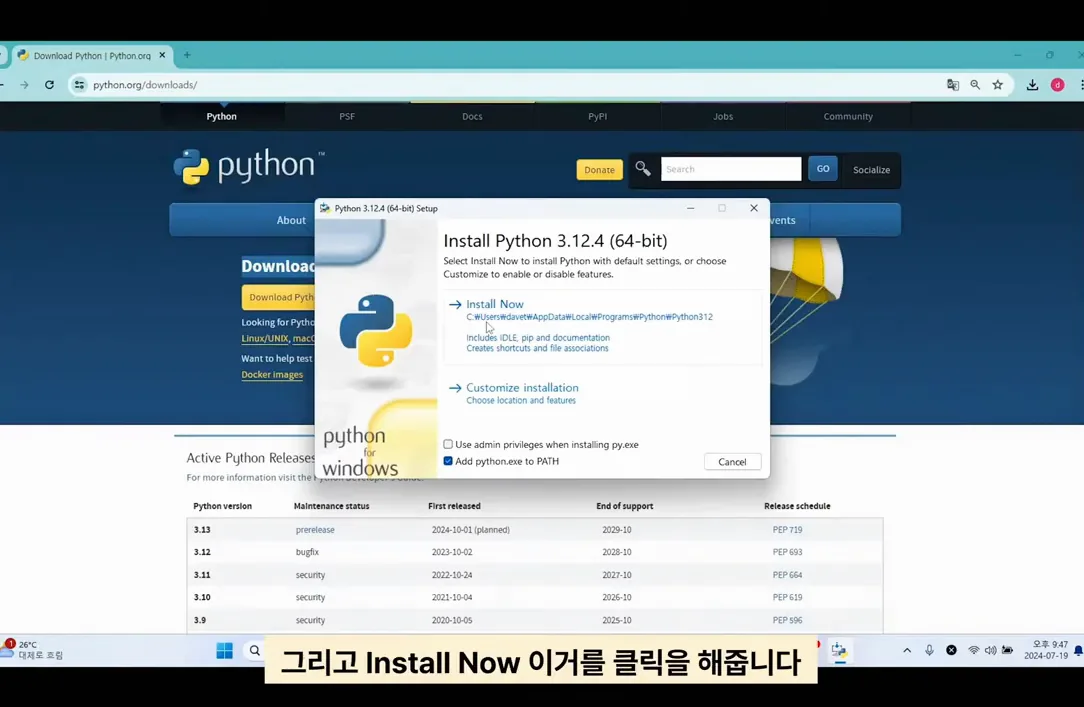Open the PSF top navigation tab
The image size is (1084, 707).
point(347,116)
